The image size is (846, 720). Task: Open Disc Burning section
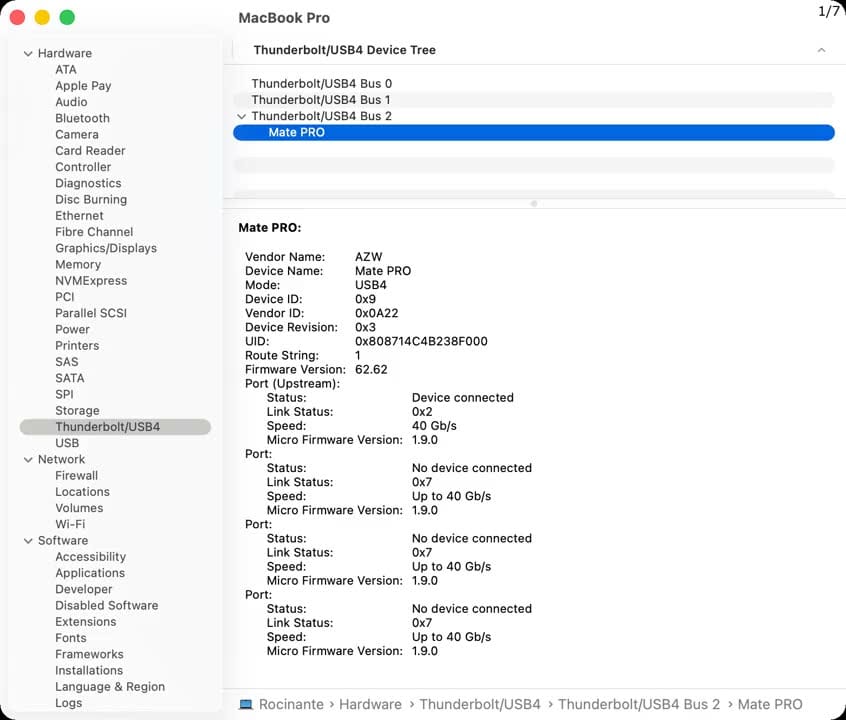tap(91, 199)
